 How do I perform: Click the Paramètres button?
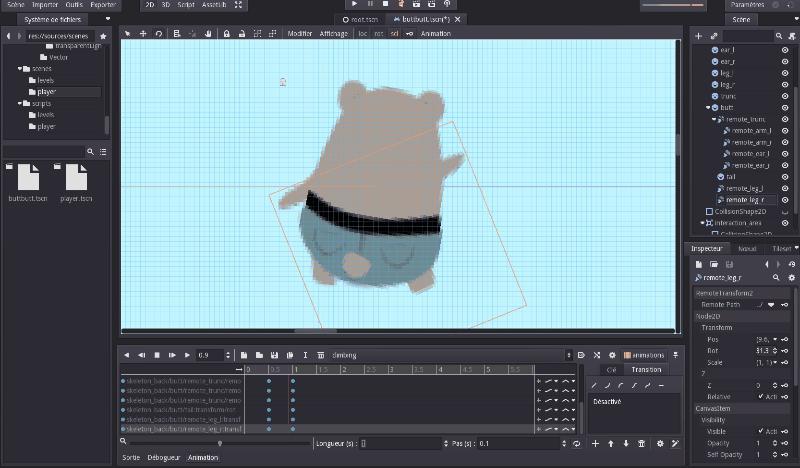coord(745,5)
